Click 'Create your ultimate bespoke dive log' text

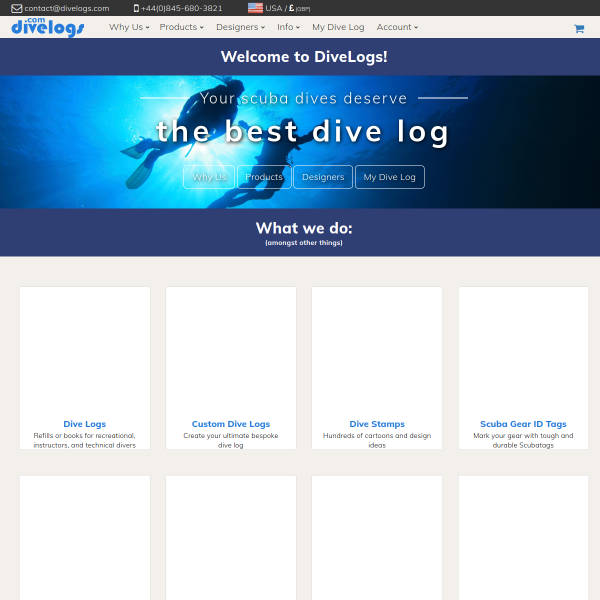coord(231,440)
